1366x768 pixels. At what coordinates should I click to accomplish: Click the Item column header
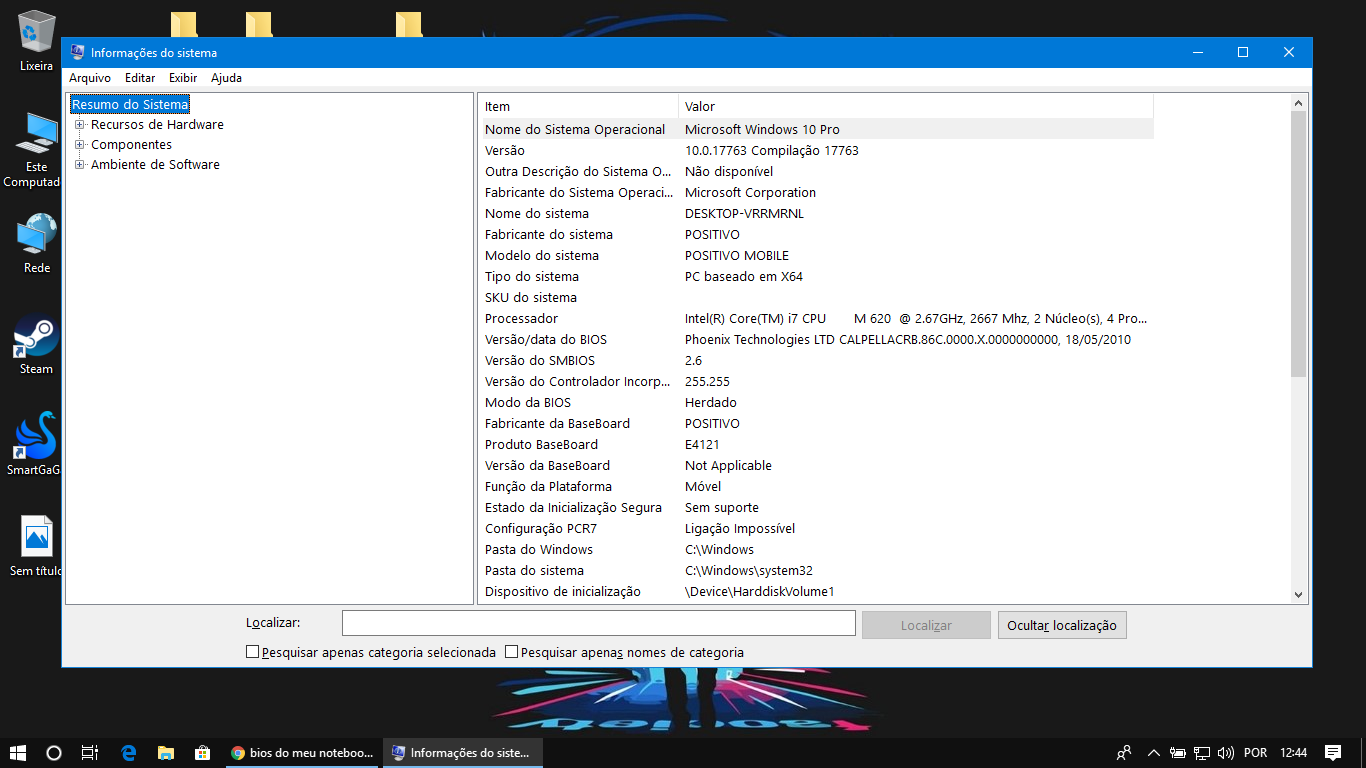tap(578, 106)
